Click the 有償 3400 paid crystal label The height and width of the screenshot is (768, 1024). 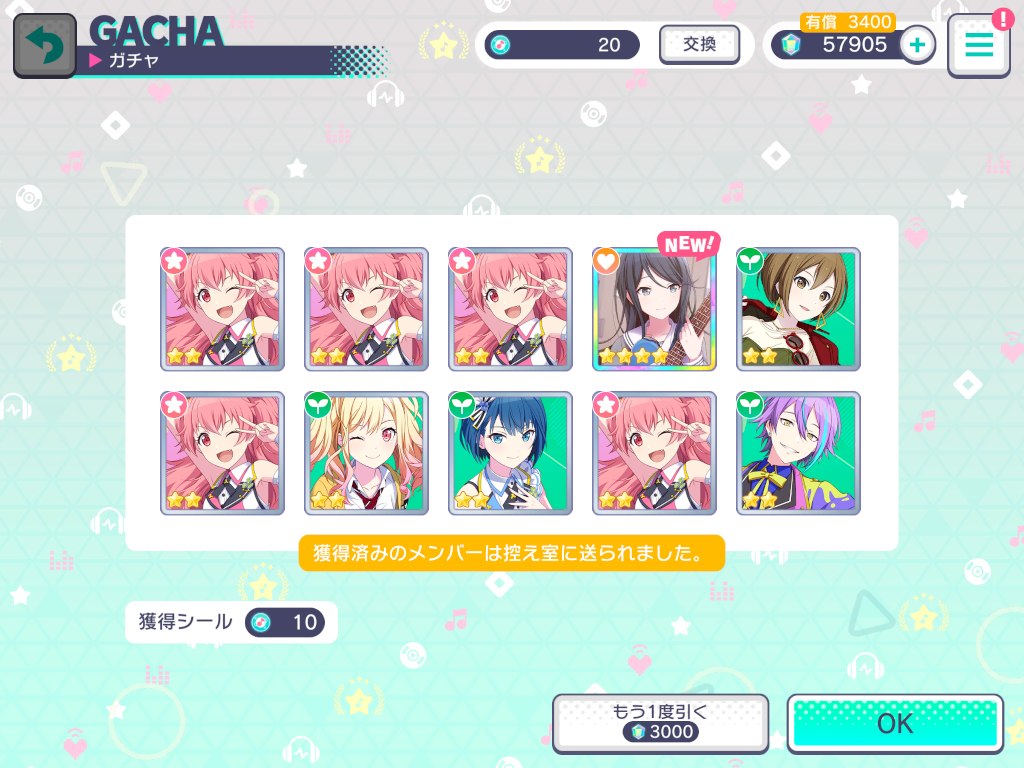848,22
